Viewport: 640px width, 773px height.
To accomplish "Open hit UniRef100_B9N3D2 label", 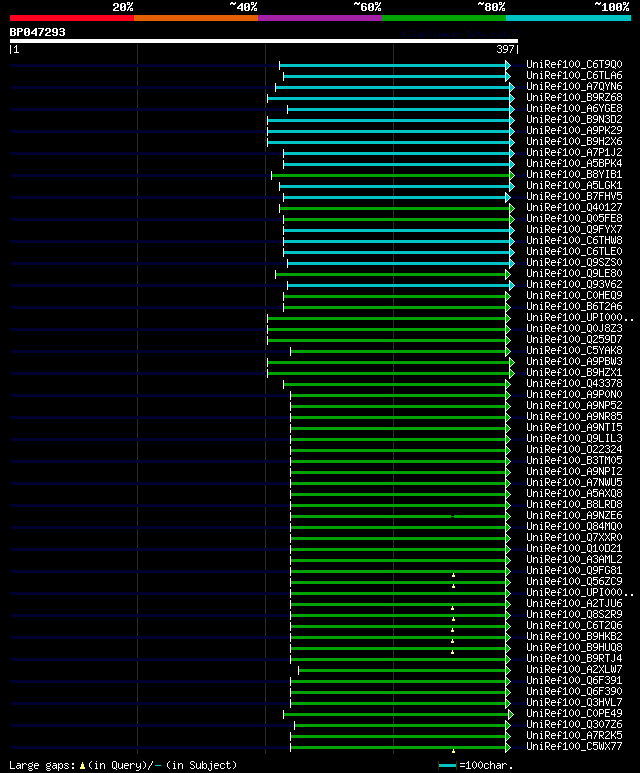I will pyautogui.click(x=574, y=119).
